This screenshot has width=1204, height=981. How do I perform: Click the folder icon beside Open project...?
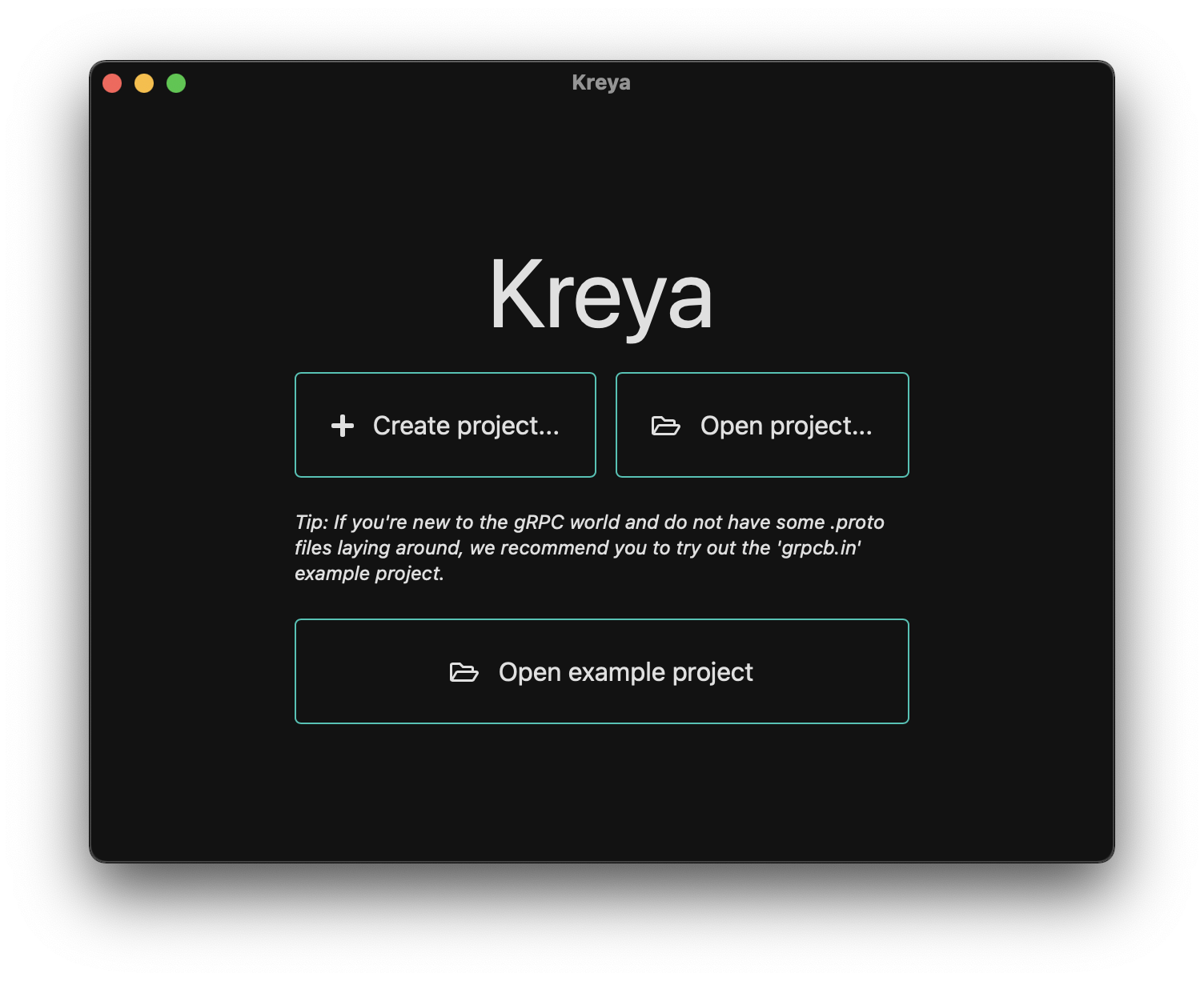pos(665,426)
